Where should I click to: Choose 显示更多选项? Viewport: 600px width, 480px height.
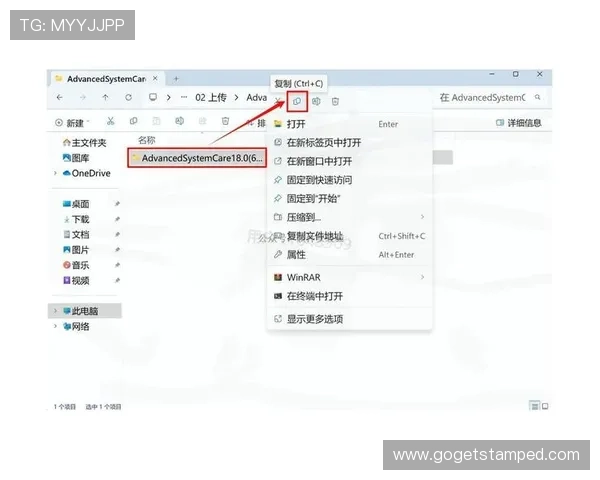350,319
